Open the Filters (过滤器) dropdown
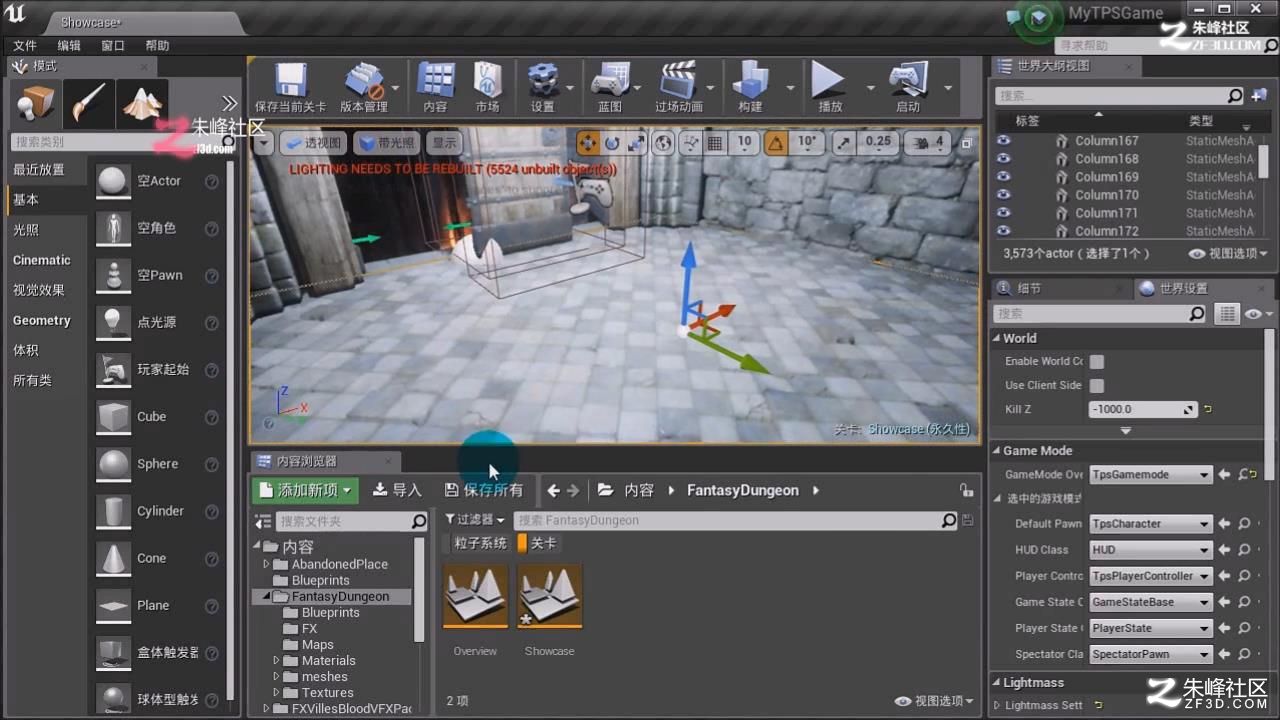 475,520
